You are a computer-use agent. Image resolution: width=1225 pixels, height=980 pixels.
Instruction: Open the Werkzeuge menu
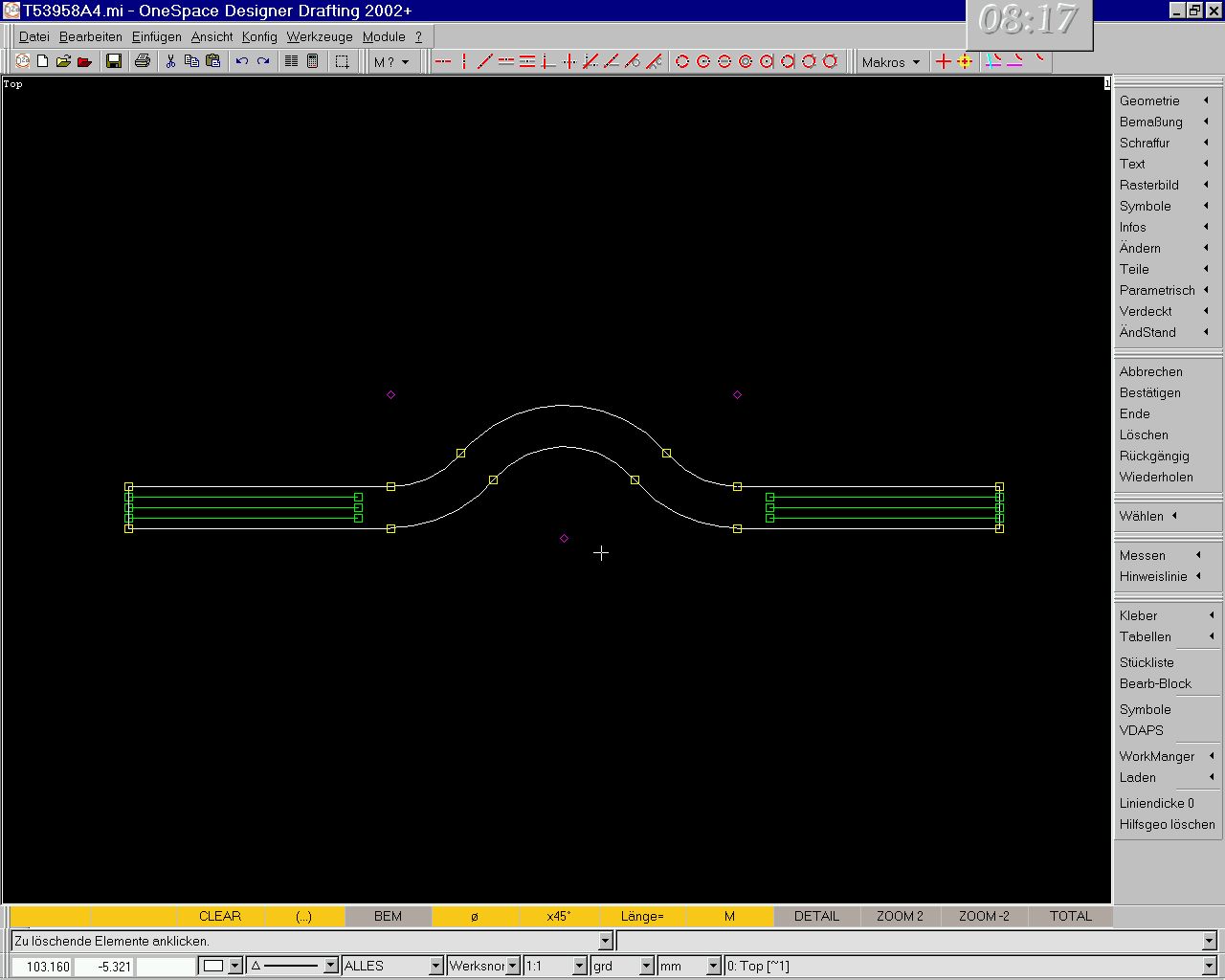(320, 36)
